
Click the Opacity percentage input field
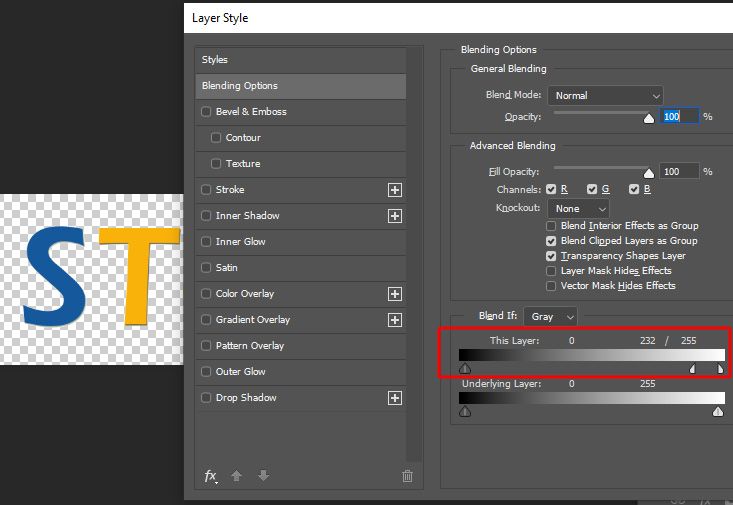[x=680, y=116]
